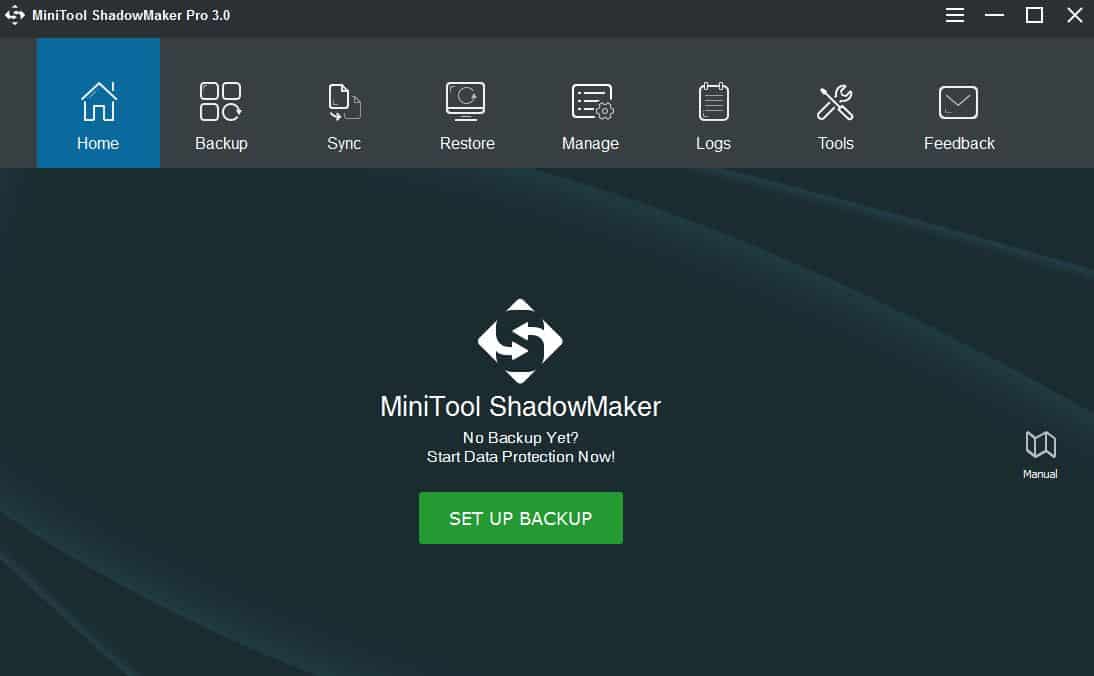View Logs by clicking its clipboard icon
Viewport: 1094px width, 676px height.
click(713, 101)
